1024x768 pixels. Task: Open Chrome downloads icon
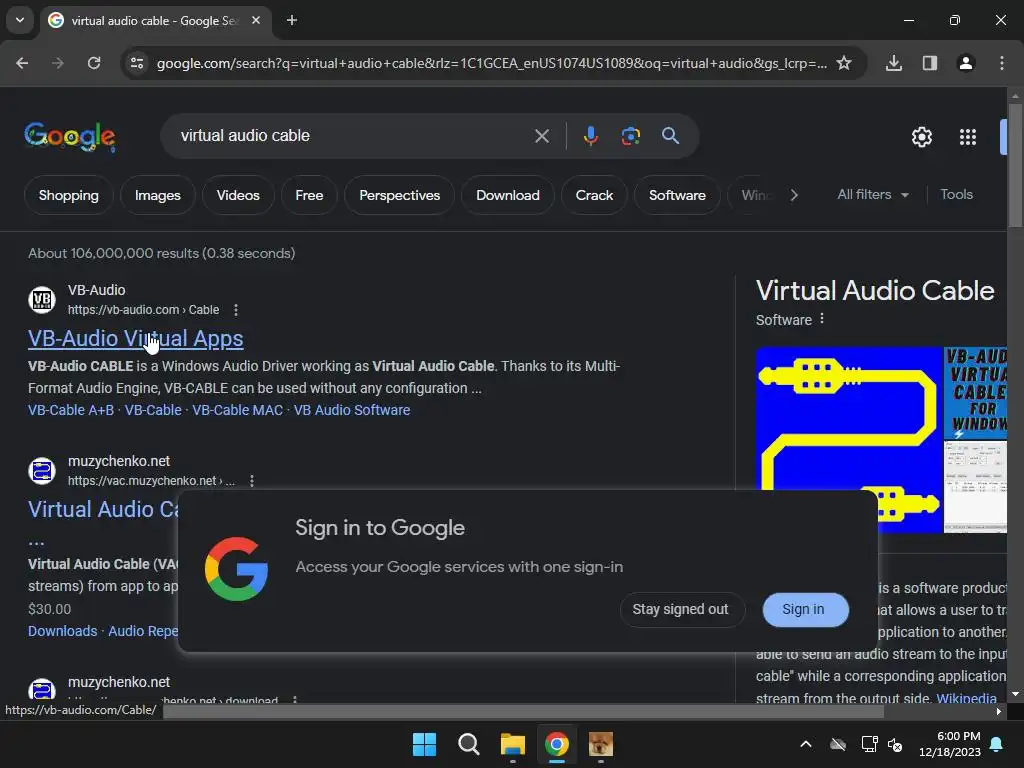point(894,63)
